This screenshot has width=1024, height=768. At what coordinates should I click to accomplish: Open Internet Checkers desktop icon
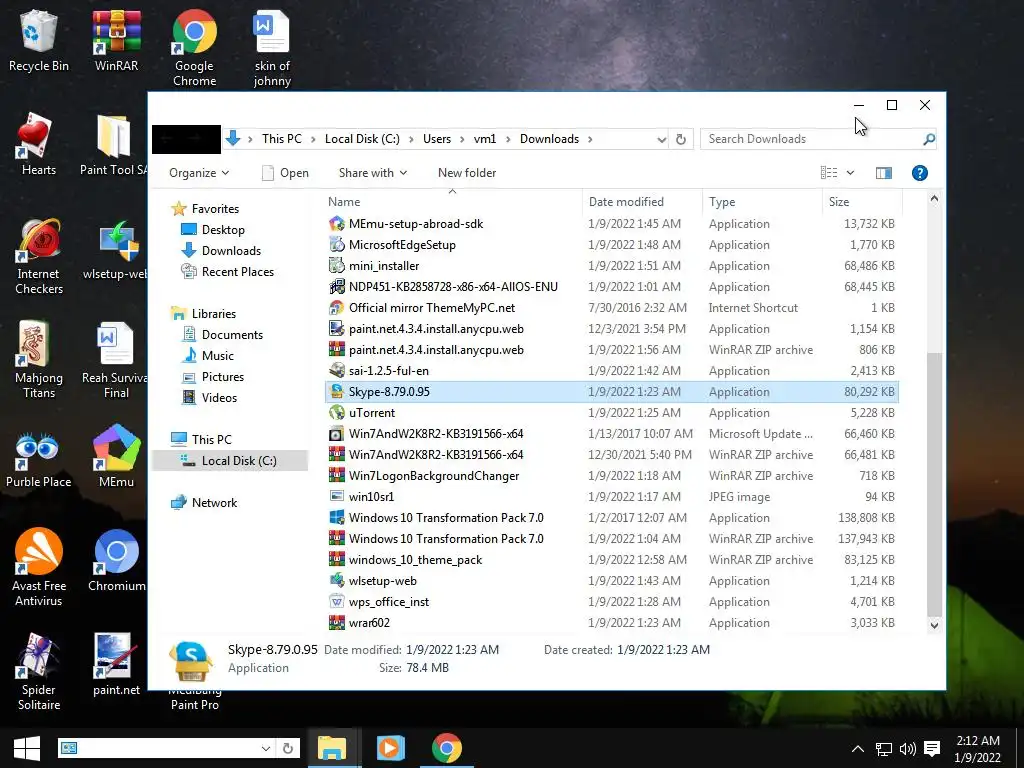tap(39, 256)
